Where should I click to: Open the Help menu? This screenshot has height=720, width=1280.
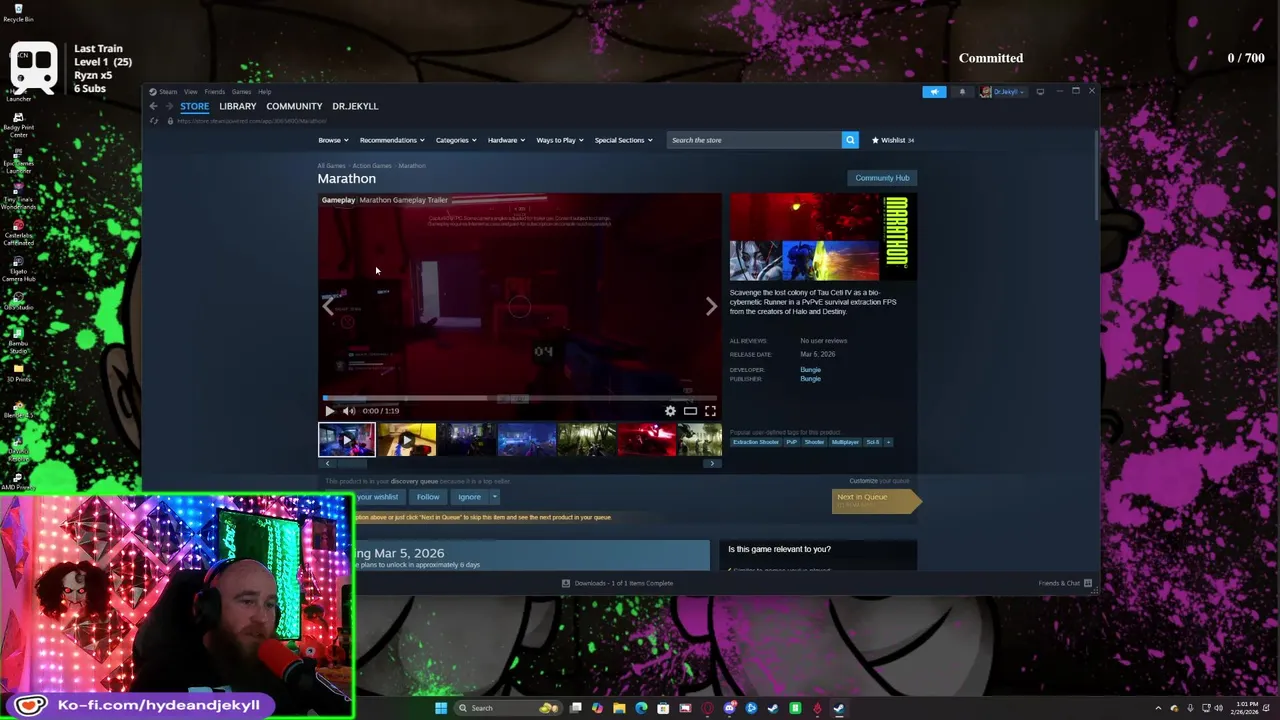point(264,92)
